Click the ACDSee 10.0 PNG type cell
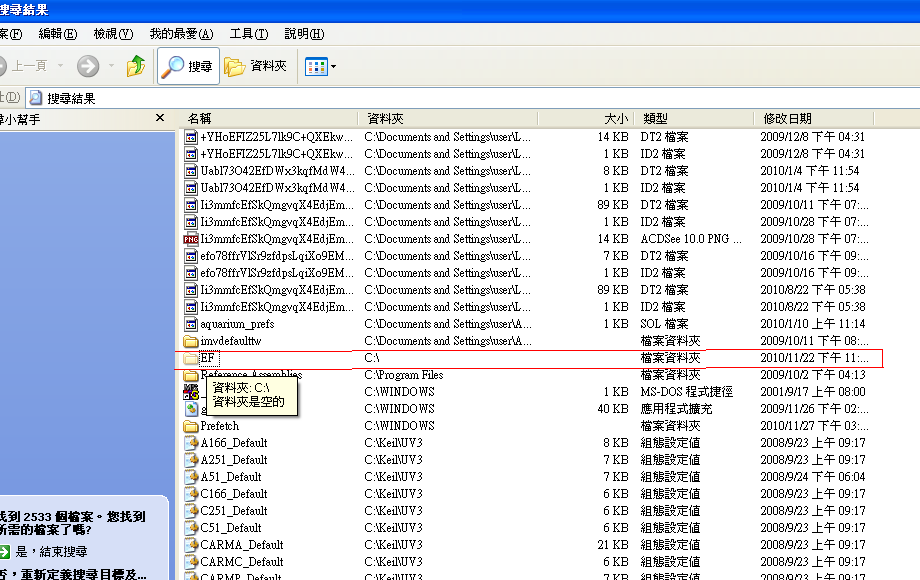 pyautogui.click(x=691, y=239)
